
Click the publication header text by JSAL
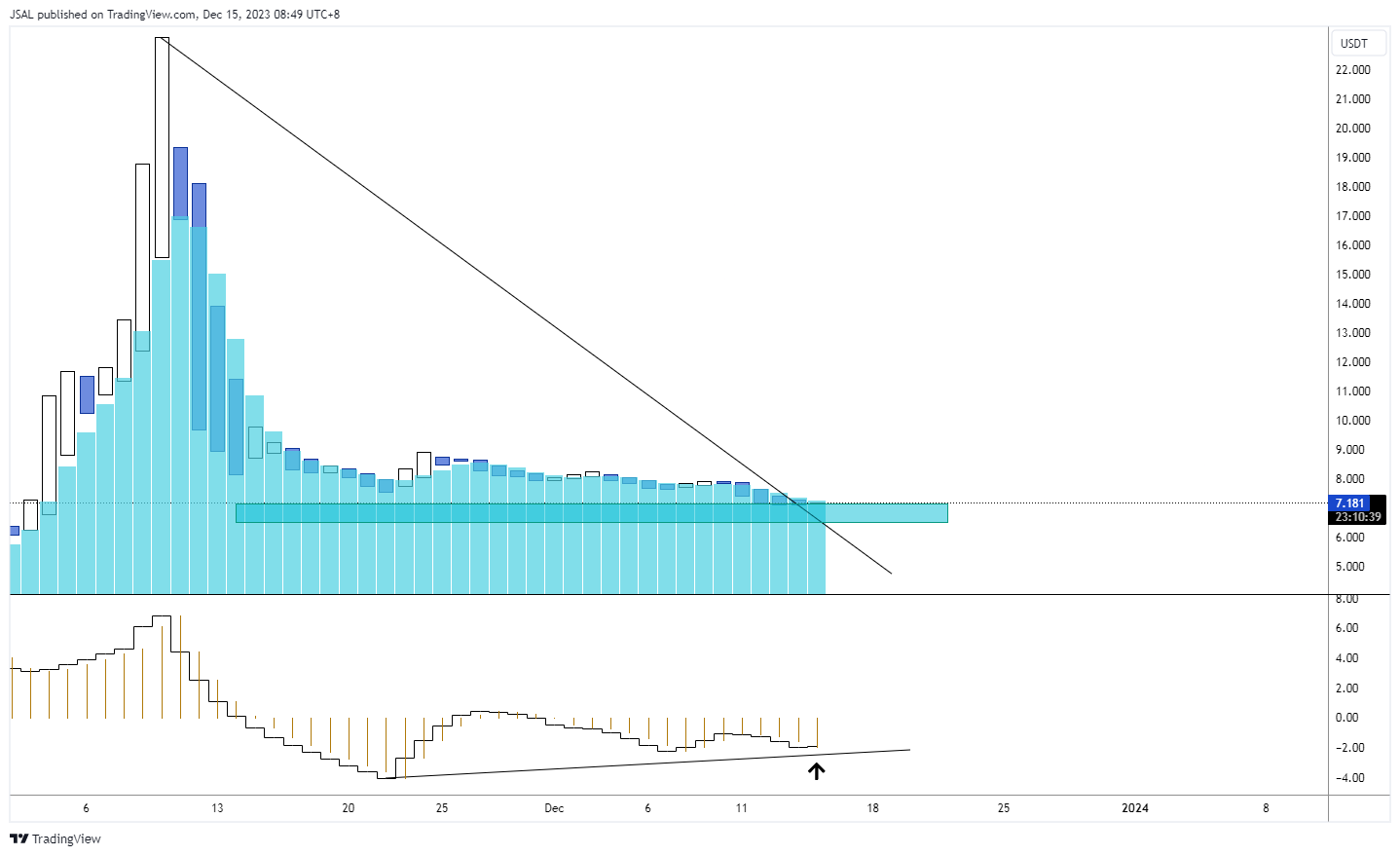pyautogui.click(x=175, y=15)
